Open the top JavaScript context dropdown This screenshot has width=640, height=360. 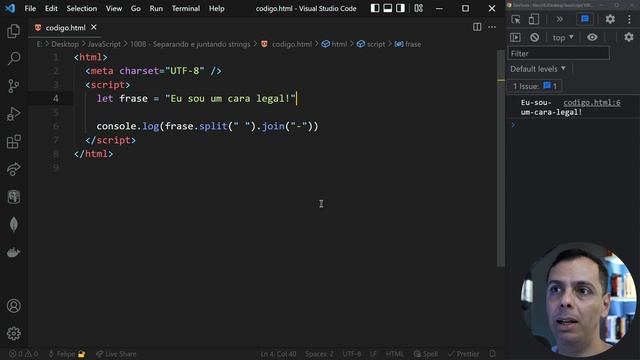point(563,38)
